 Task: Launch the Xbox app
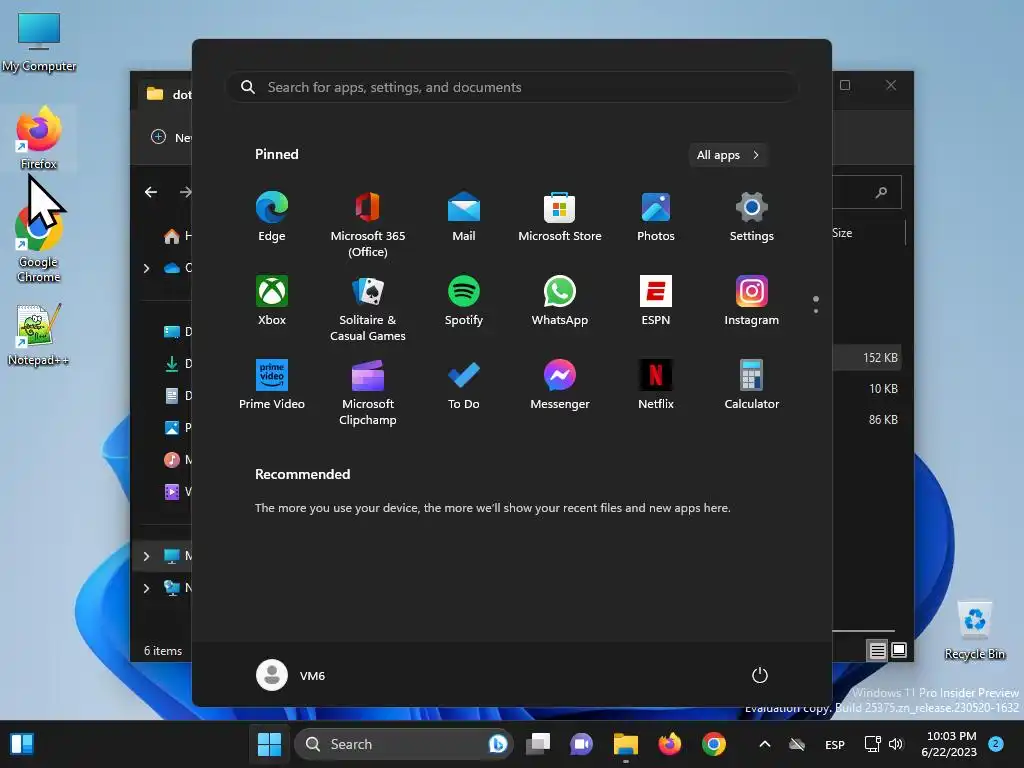tap(272, 300)
